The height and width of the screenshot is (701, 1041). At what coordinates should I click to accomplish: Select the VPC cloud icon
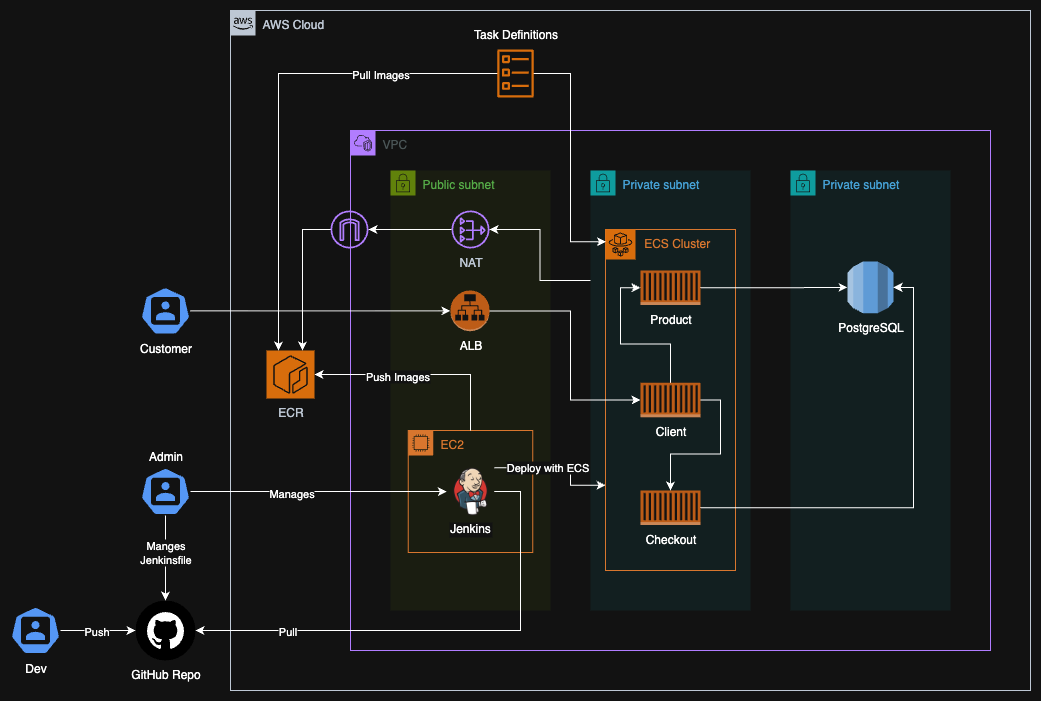[x=363, y=143]
